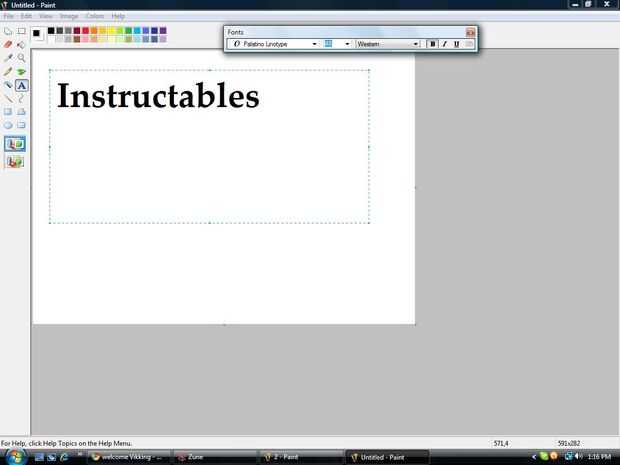This screenshot has width=620, height=465.
Task: Click Untitled - Paint taskbar button
Action: coord(387,457)
